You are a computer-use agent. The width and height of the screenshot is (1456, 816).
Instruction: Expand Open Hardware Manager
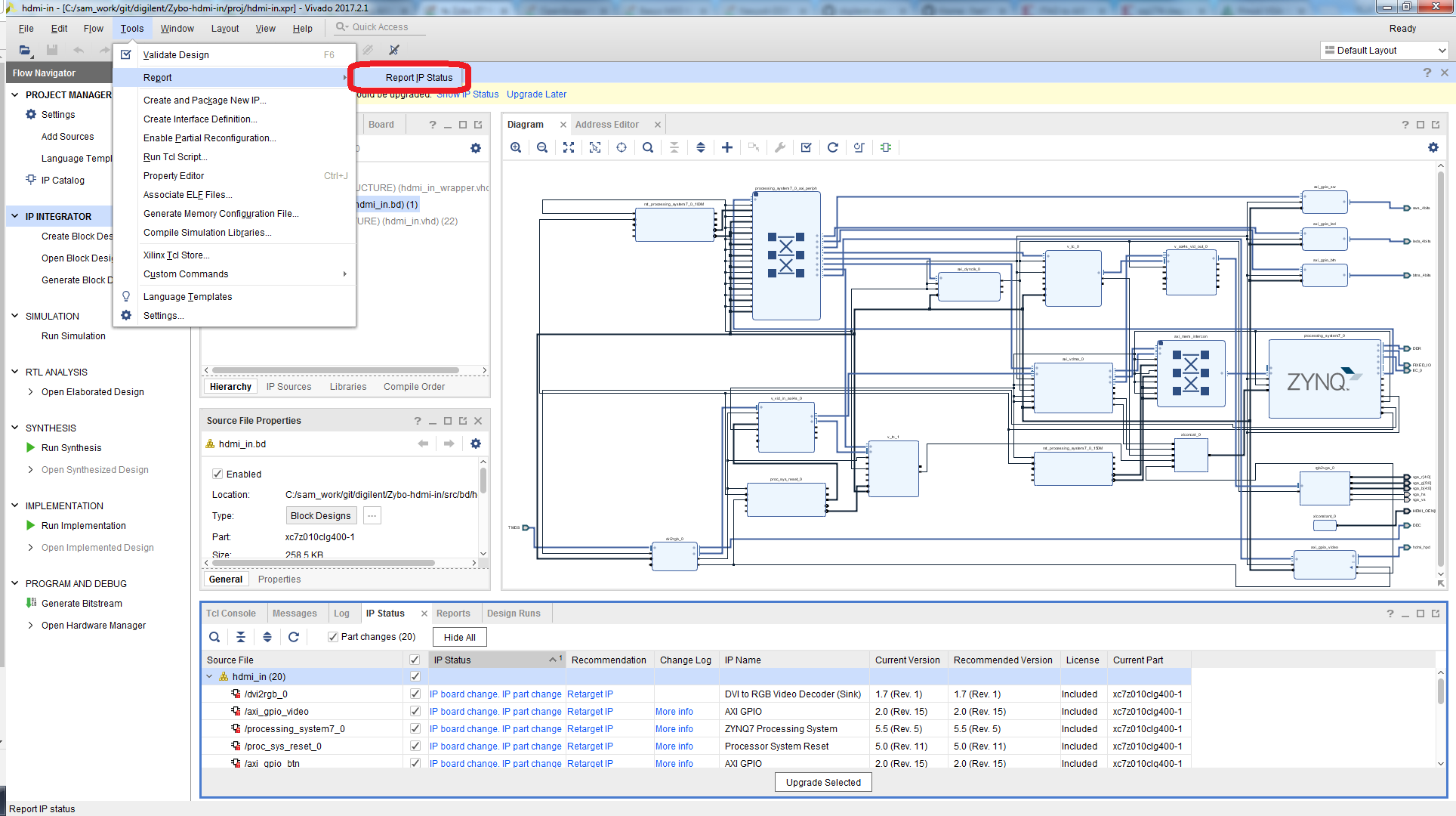(30, 625)
